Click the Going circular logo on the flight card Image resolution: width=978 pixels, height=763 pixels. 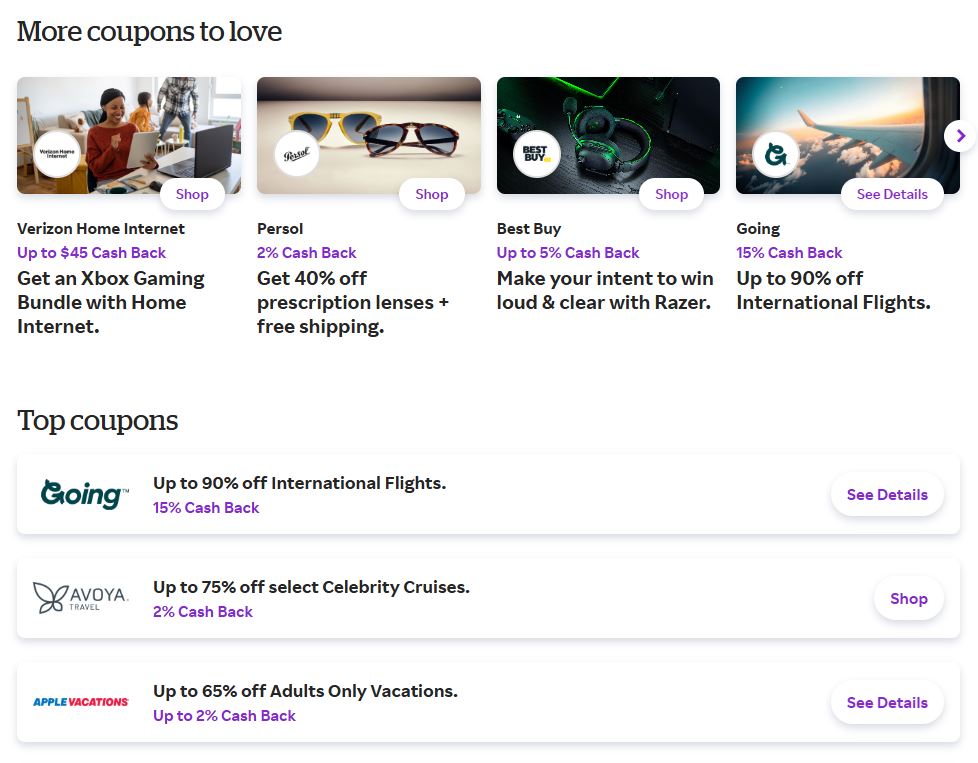(x=775, y=153)
